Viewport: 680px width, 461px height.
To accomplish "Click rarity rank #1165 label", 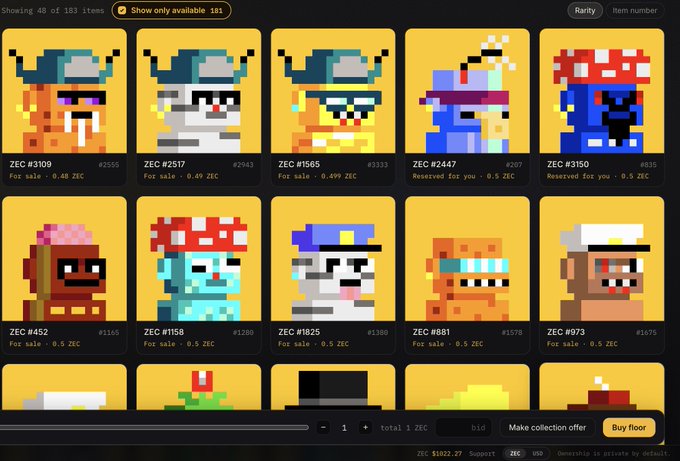I will pos(108,333).
